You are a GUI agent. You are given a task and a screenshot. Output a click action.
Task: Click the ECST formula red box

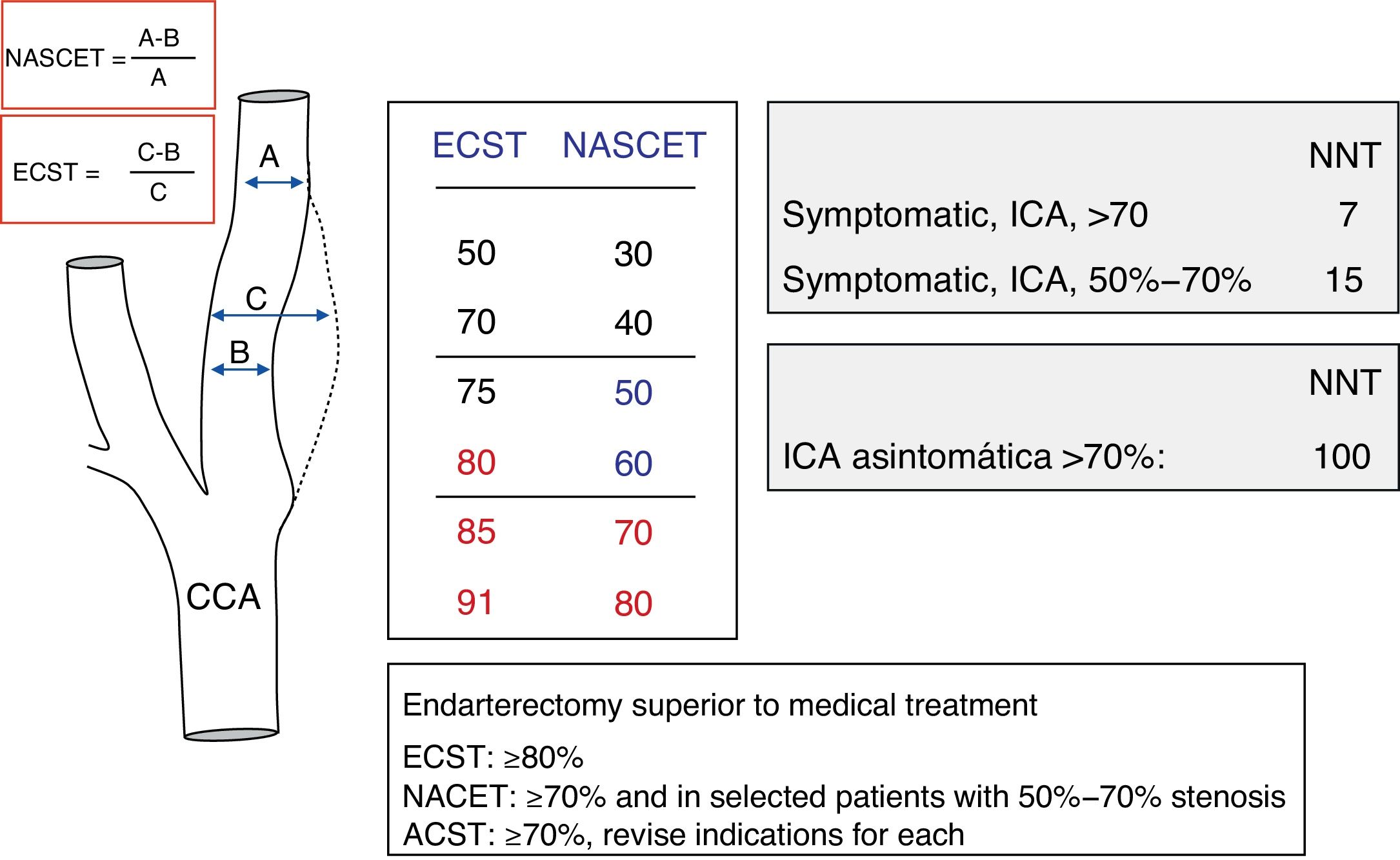point(108,170)
